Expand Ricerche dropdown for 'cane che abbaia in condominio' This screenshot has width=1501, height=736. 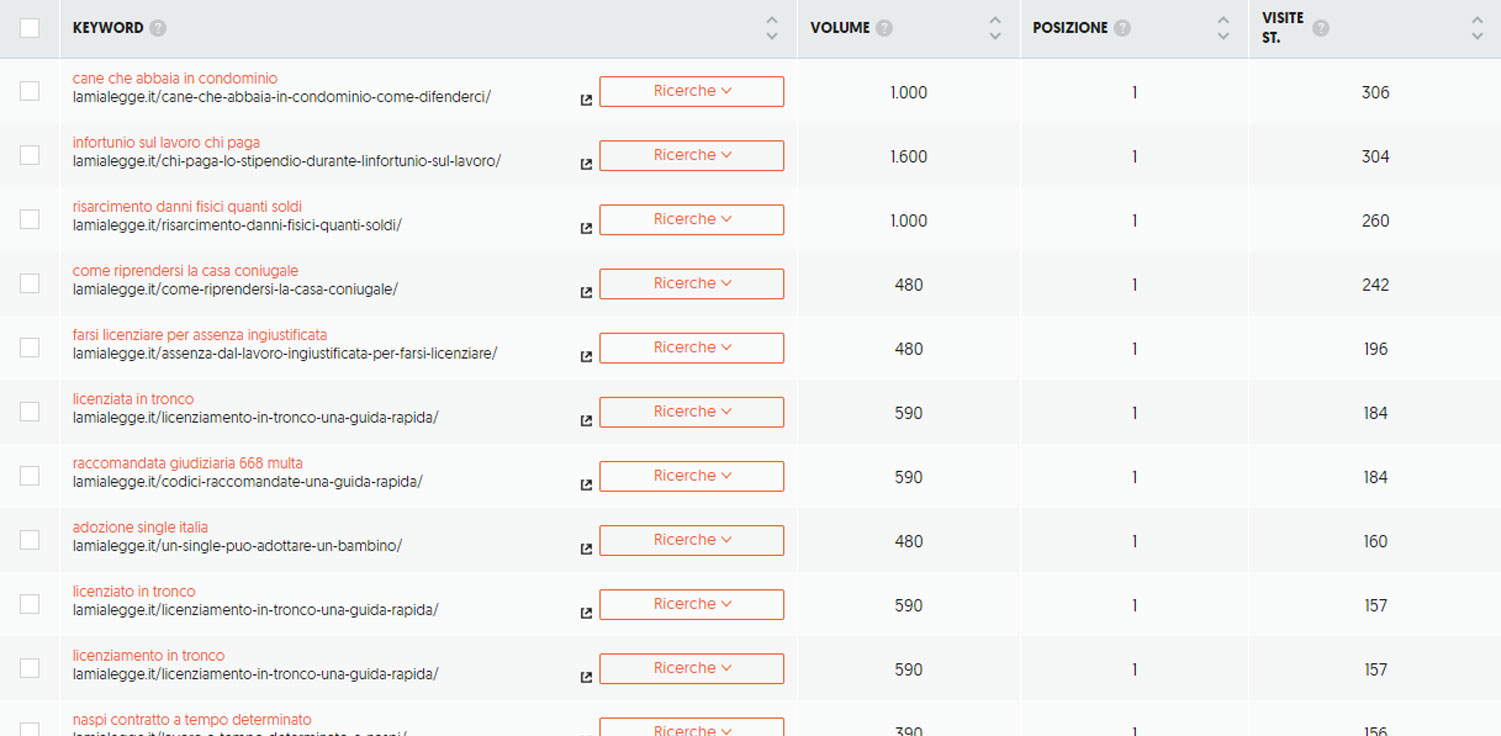[691, 91]
